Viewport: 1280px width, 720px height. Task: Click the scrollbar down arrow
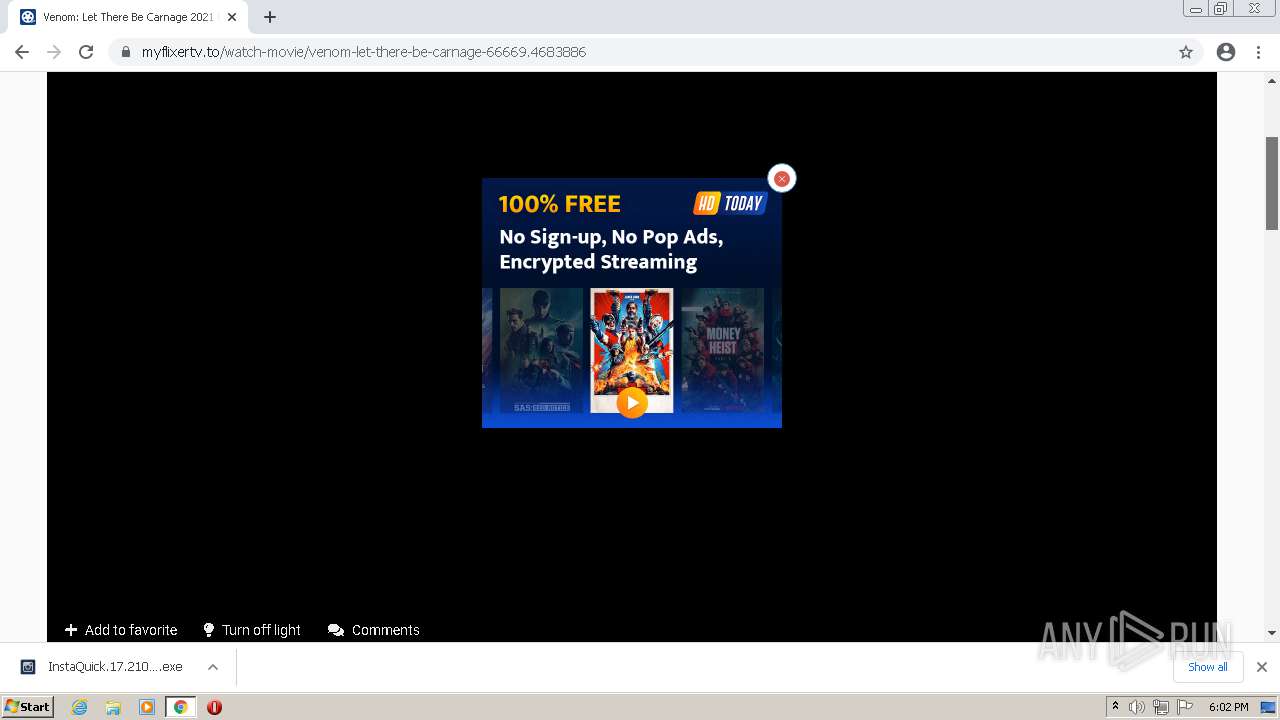tap(1272, 633)
